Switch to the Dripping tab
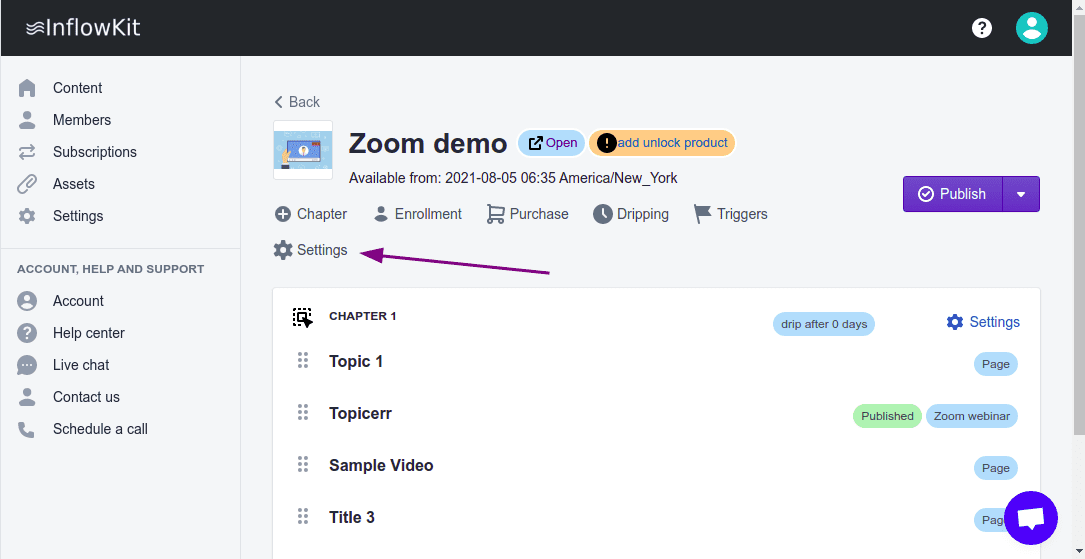Viewport: 1085px width, 559px height. (x=631, y=214)
